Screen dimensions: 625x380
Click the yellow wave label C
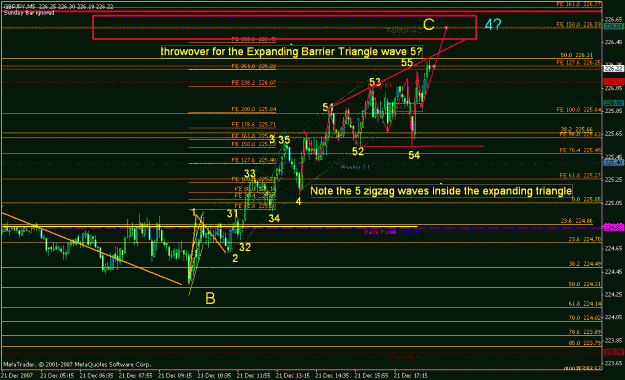428,25
